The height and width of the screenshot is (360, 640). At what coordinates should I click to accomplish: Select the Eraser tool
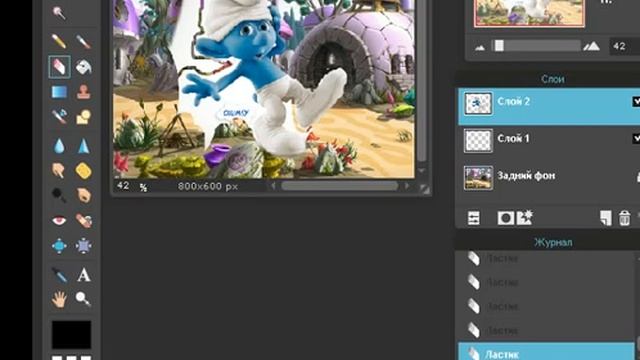59,67
